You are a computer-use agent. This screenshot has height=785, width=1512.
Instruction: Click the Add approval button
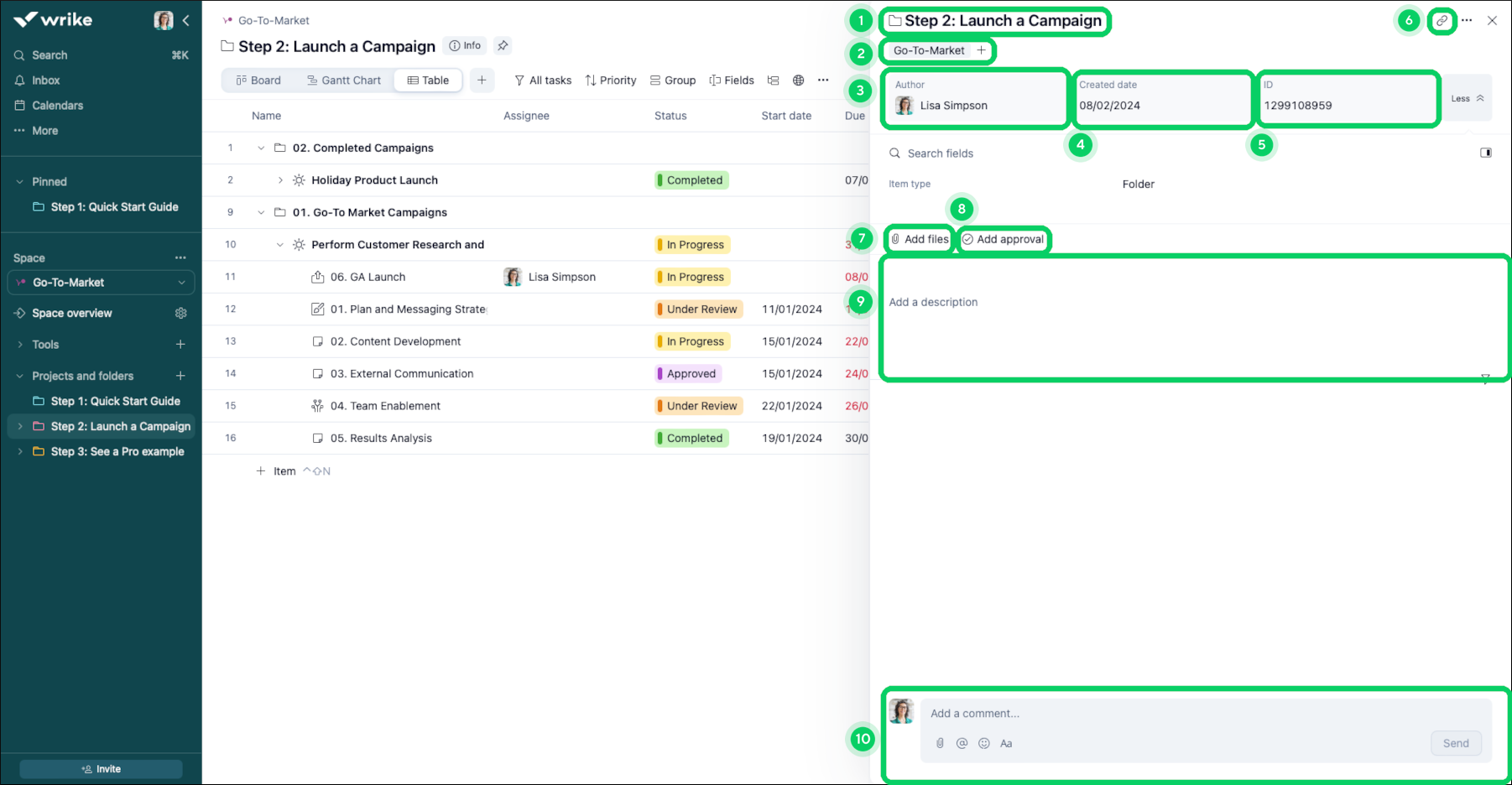pos(1004,239)
